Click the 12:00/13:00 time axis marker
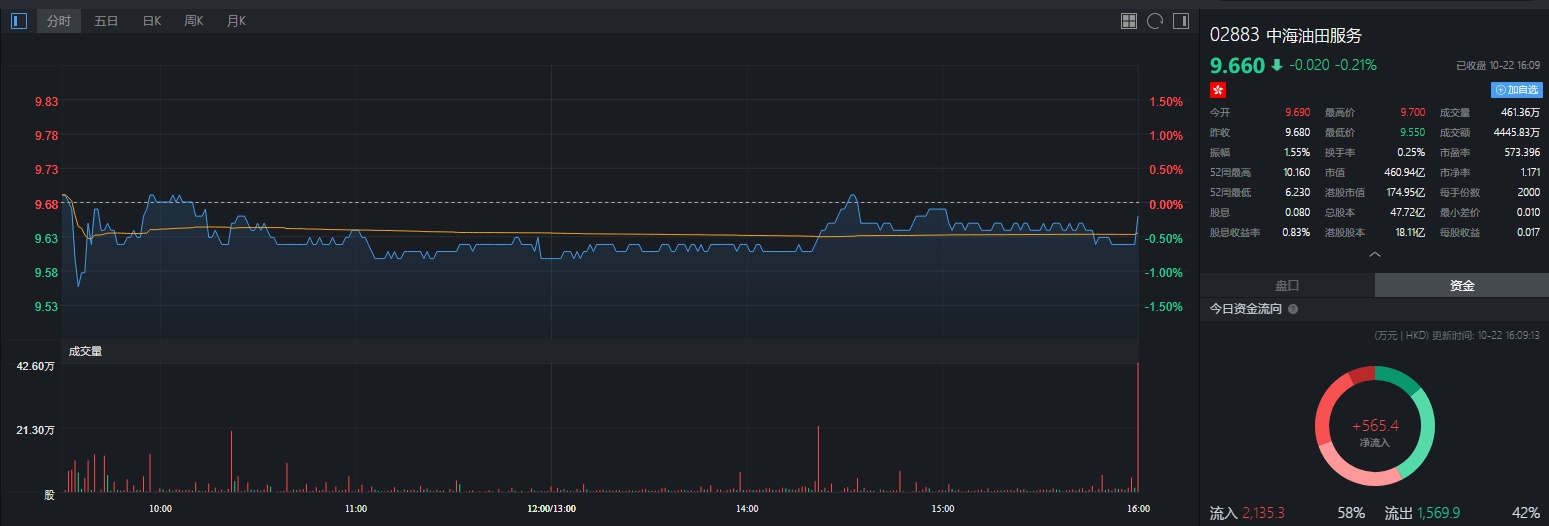Image resolution: width=1549 pixels, height=526 pixels. click(x=552, y=508)
